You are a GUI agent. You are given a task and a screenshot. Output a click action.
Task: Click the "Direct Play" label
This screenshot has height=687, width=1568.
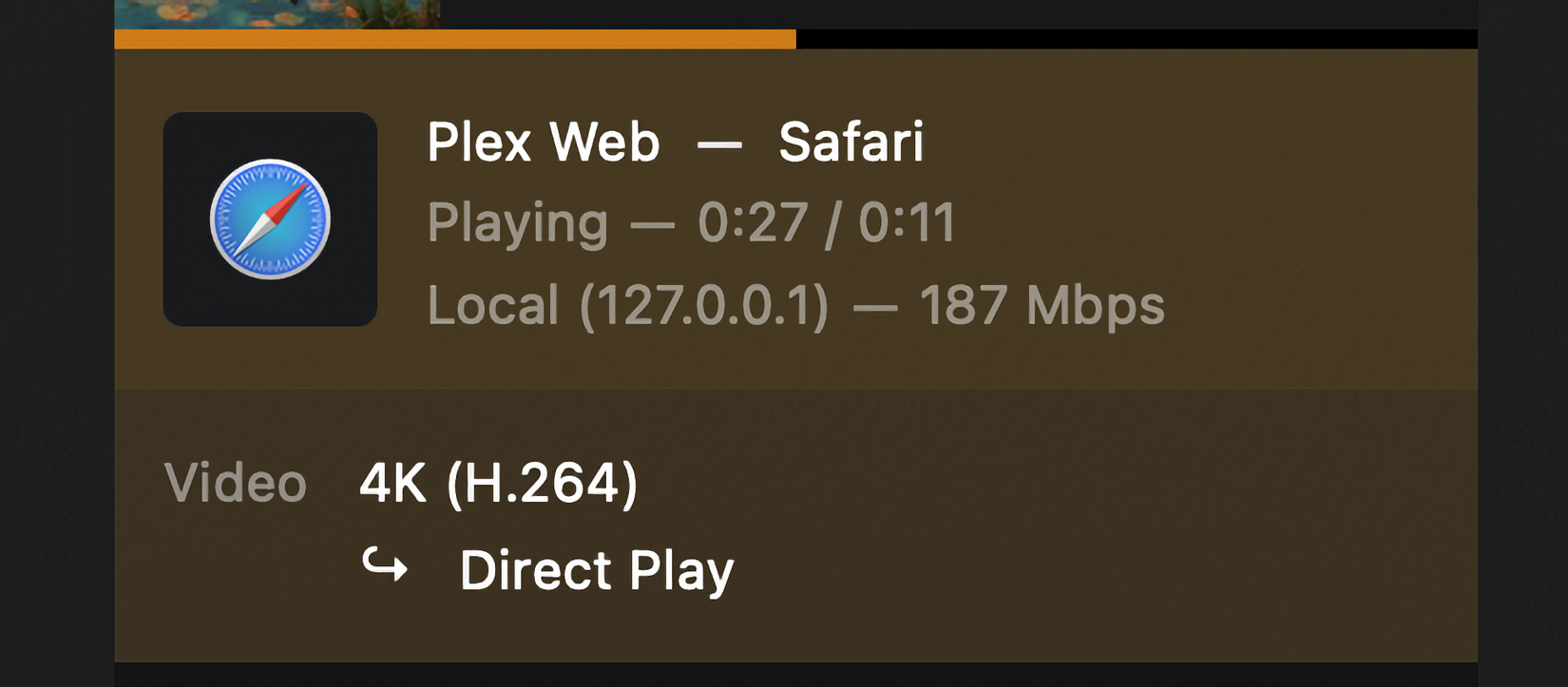click(x=597, y=570)
